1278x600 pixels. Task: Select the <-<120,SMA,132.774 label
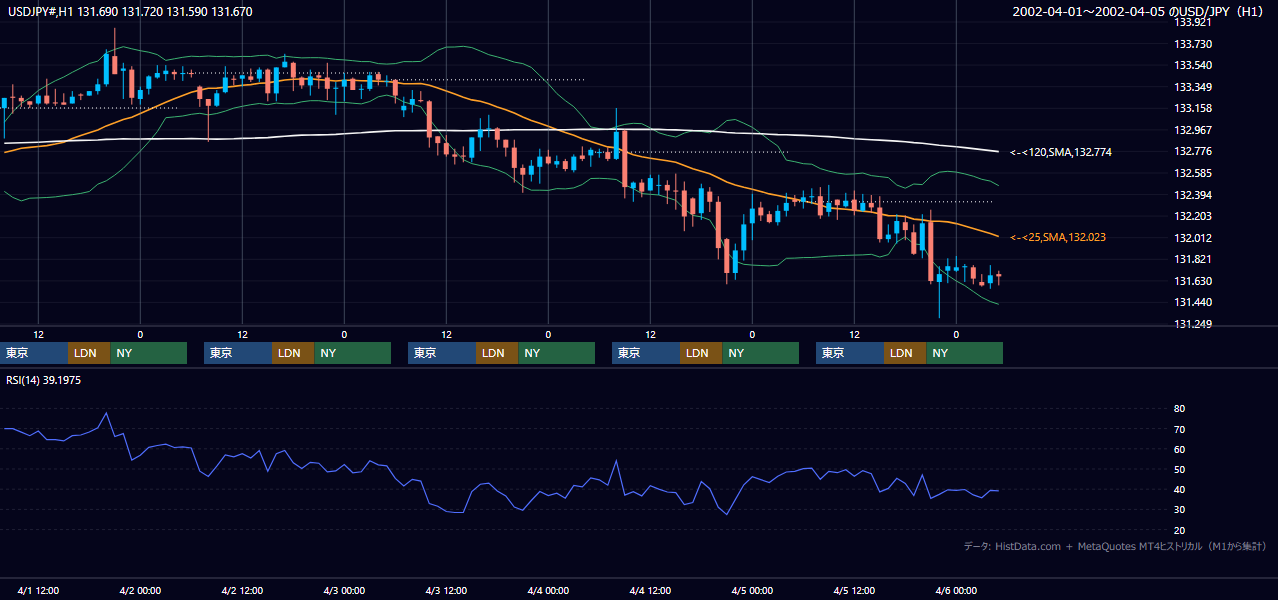tap(1061, 152)
